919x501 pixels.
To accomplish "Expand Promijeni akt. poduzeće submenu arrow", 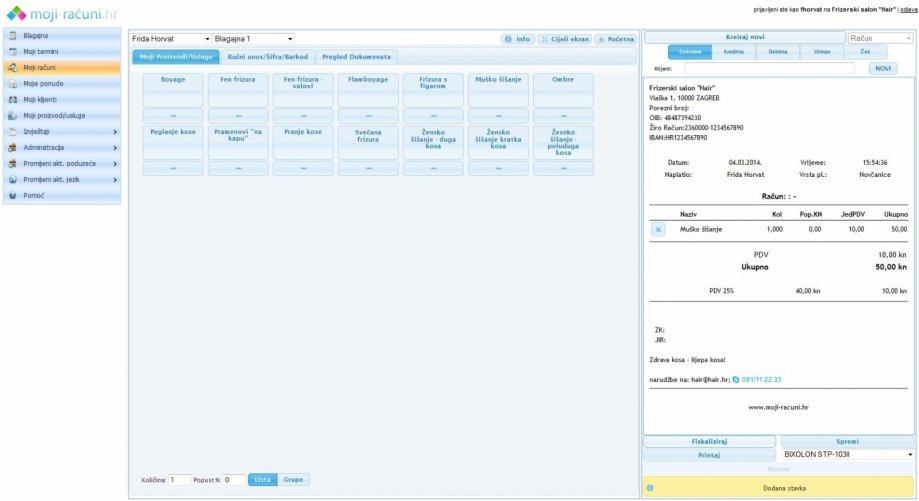I will [x=115, y=163].
